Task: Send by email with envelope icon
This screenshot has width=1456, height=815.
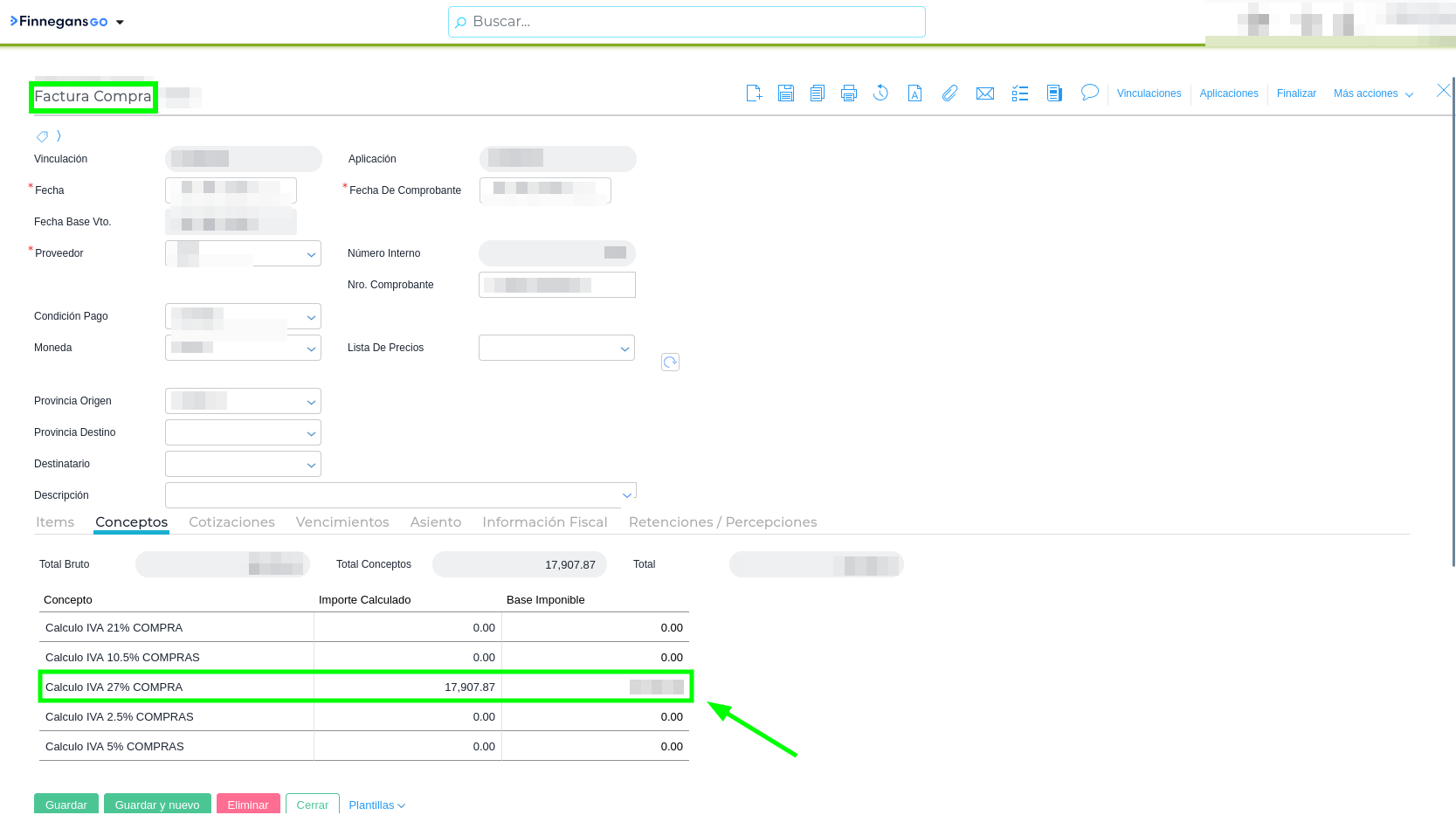Action: click(985, 93)
